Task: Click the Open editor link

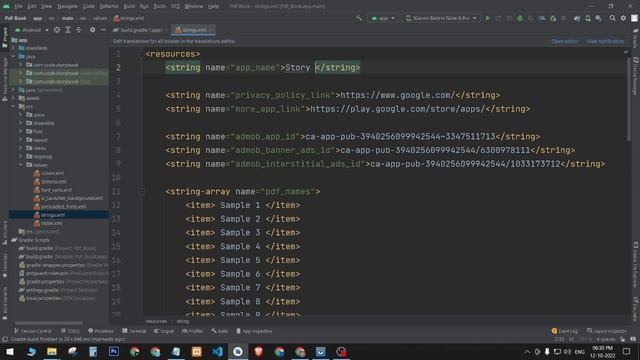Action: 564,41
